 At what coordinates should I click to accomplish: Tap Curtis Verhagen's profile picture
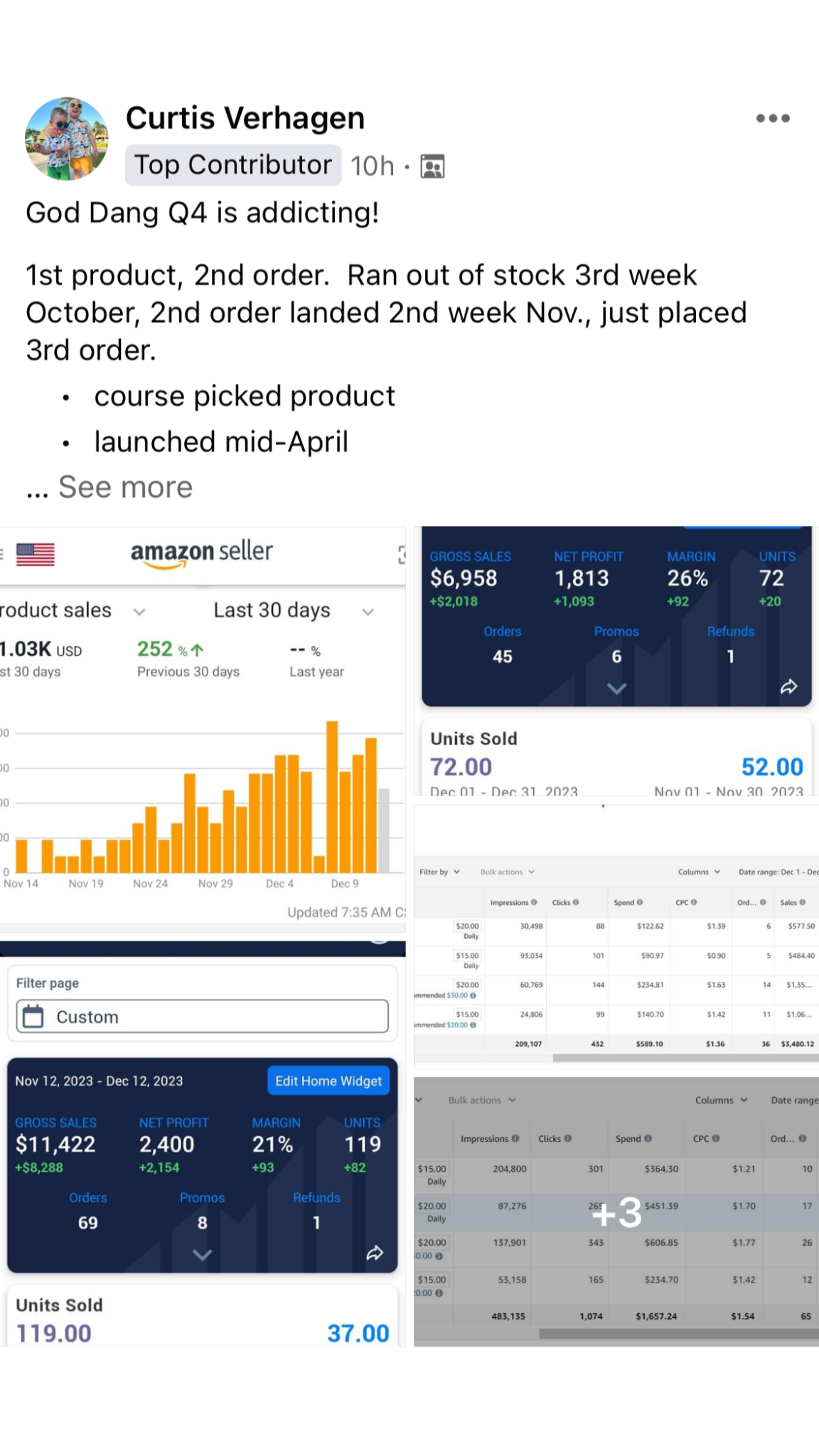click(x=67, y=139)
